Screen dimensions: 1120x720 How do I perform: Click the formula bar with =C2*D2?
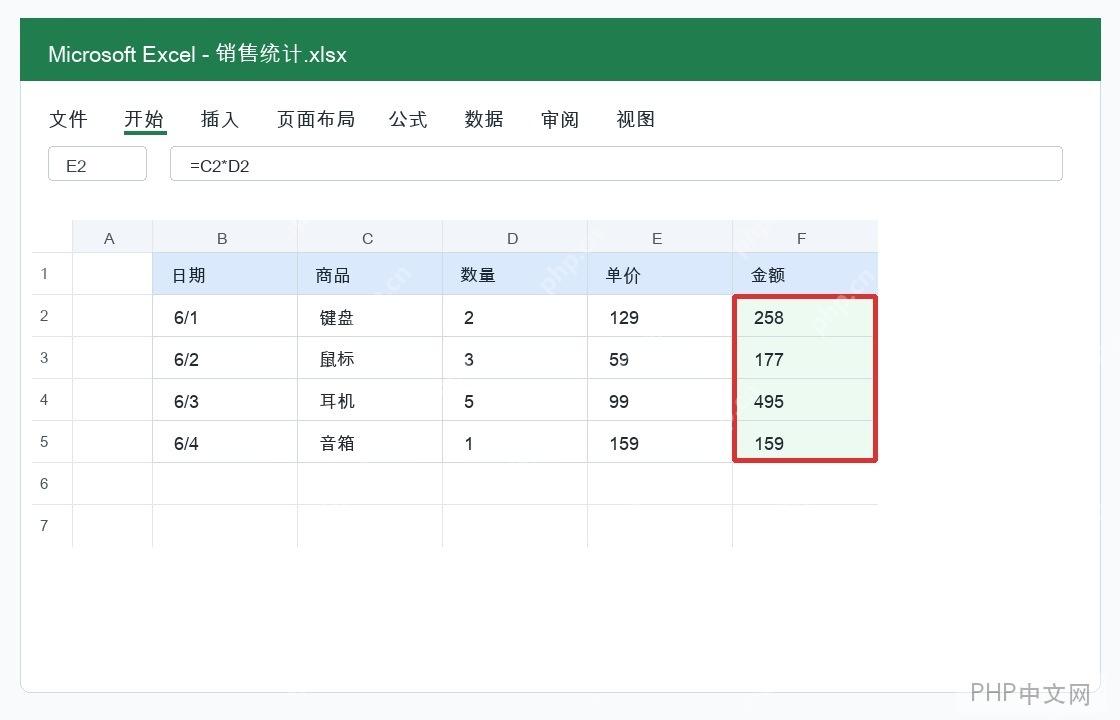pyautogui.click(x=616, y=164)
